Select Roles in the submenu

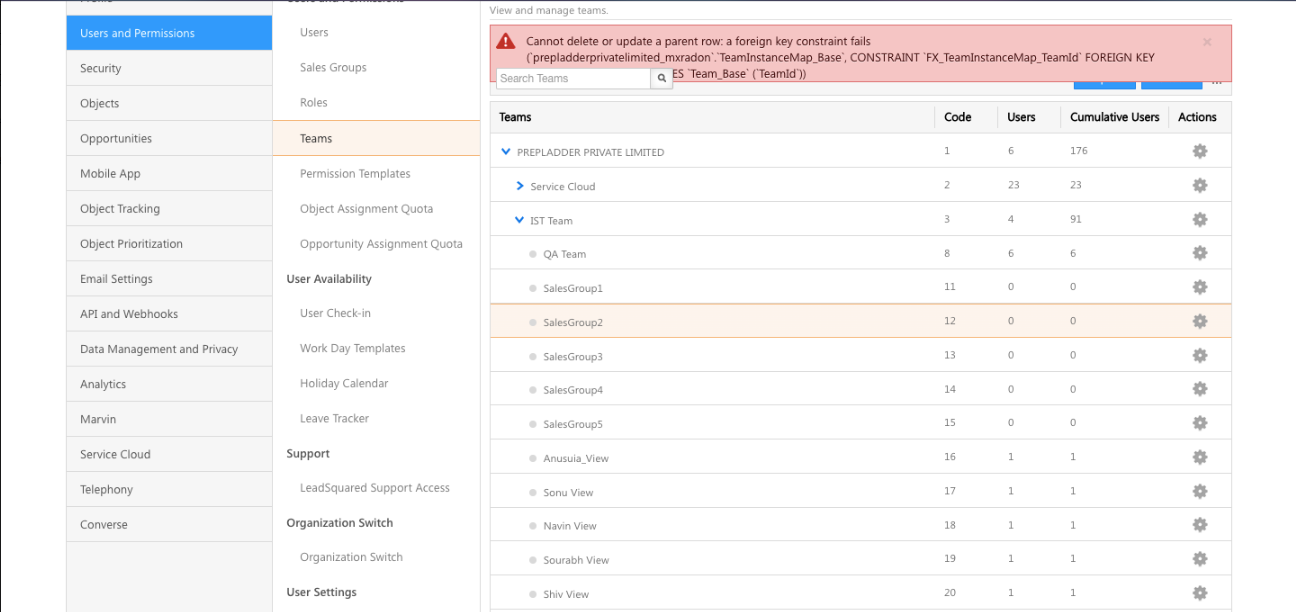tap(314, 103)
